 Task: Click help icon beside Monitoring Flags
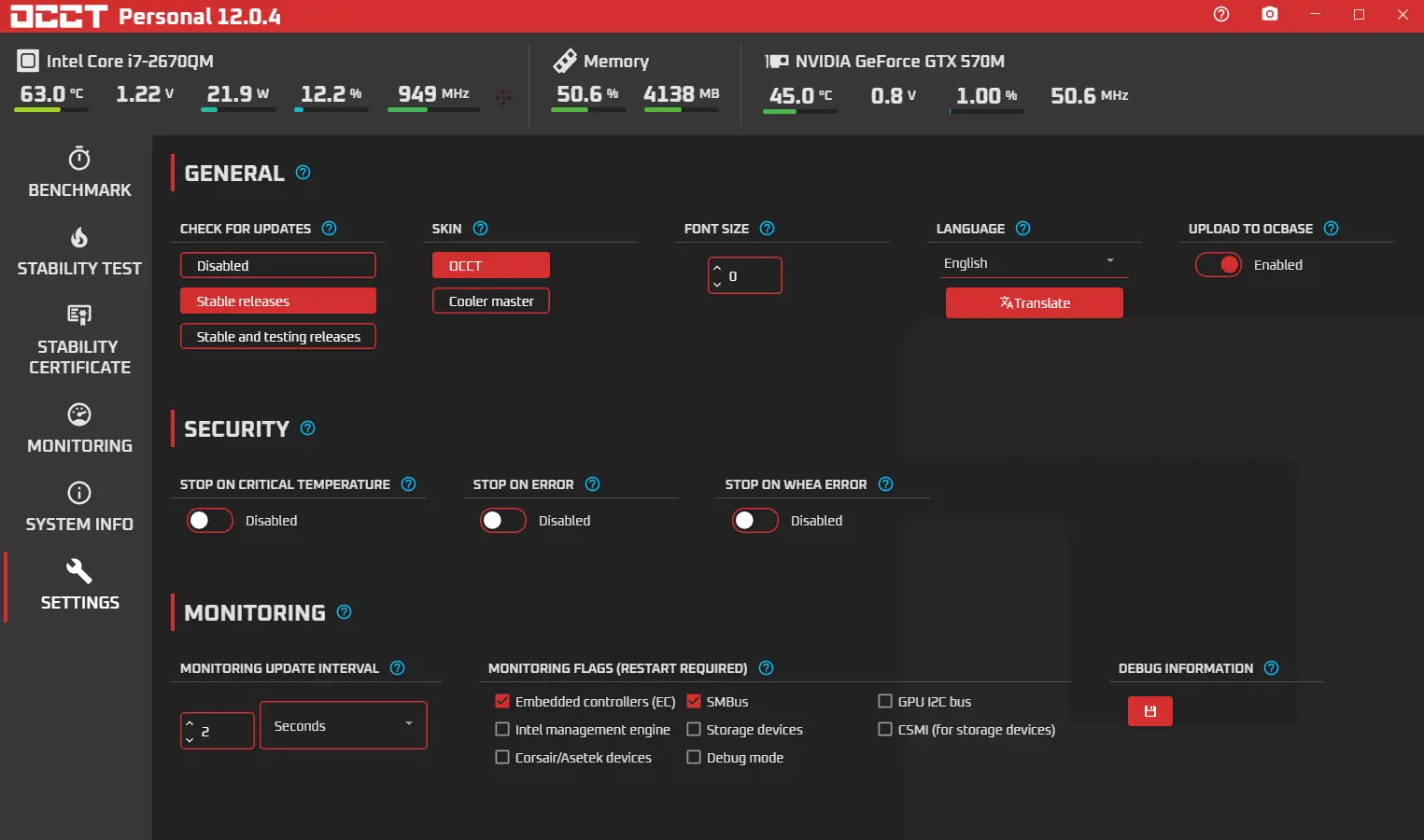click(766, 668)
